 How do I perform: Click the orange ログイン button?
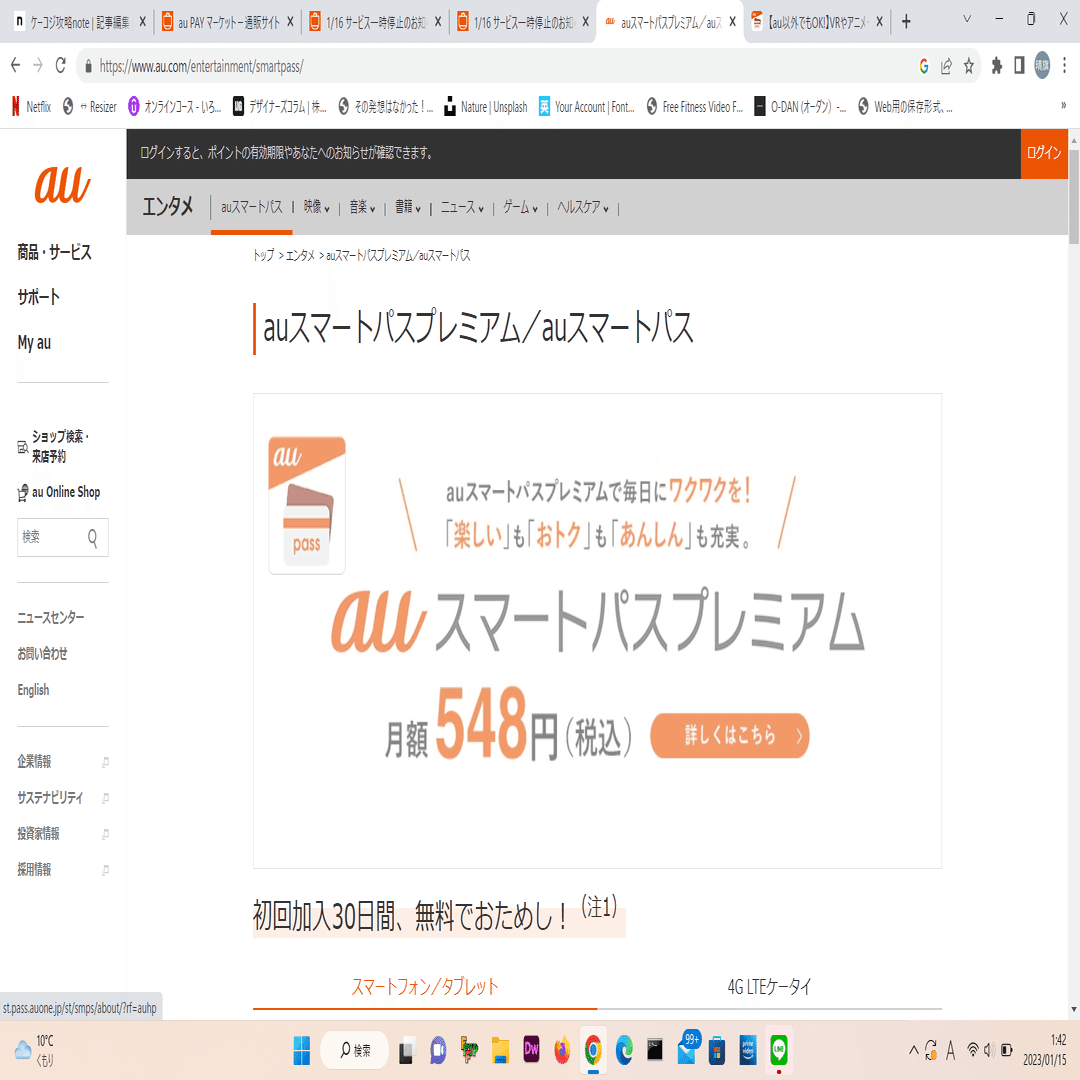(1044, 153)
